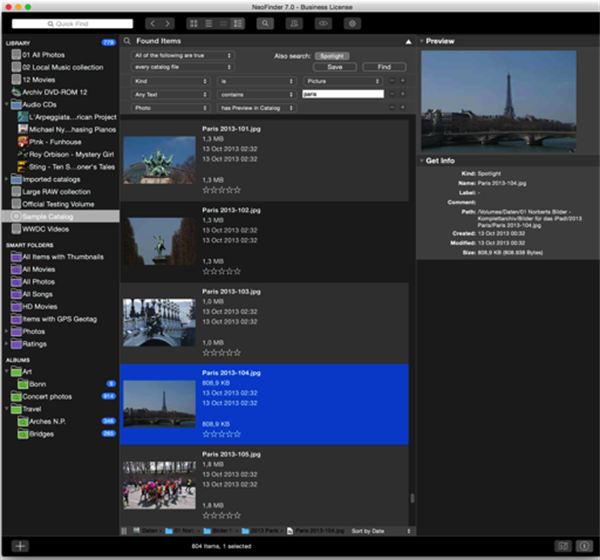
Task: Select the Arches N.P. album
Action: pos(47,421)
